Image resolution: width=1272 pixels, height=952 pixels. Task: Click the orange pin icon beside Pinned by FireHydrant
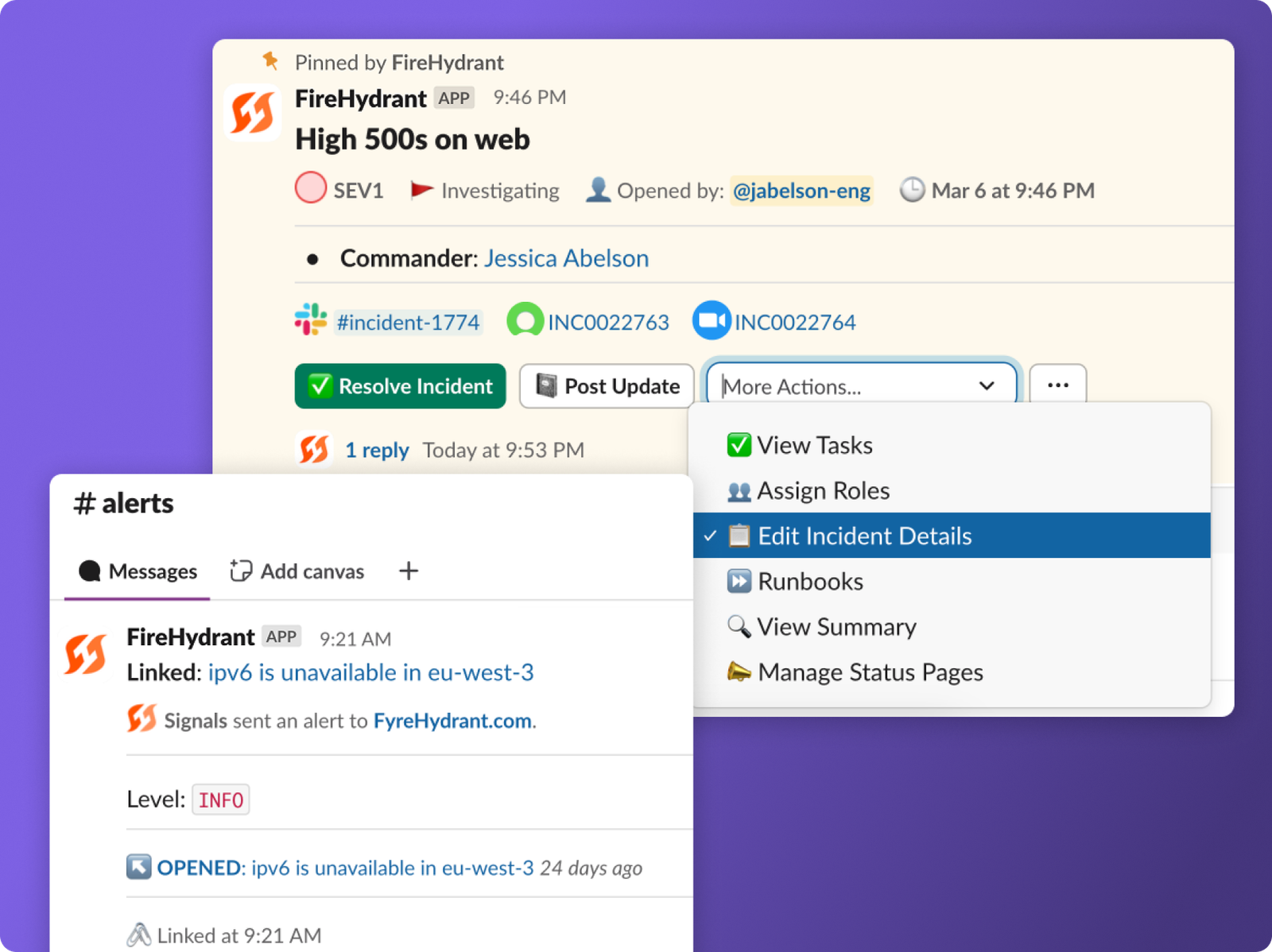(x=270, y=60)
